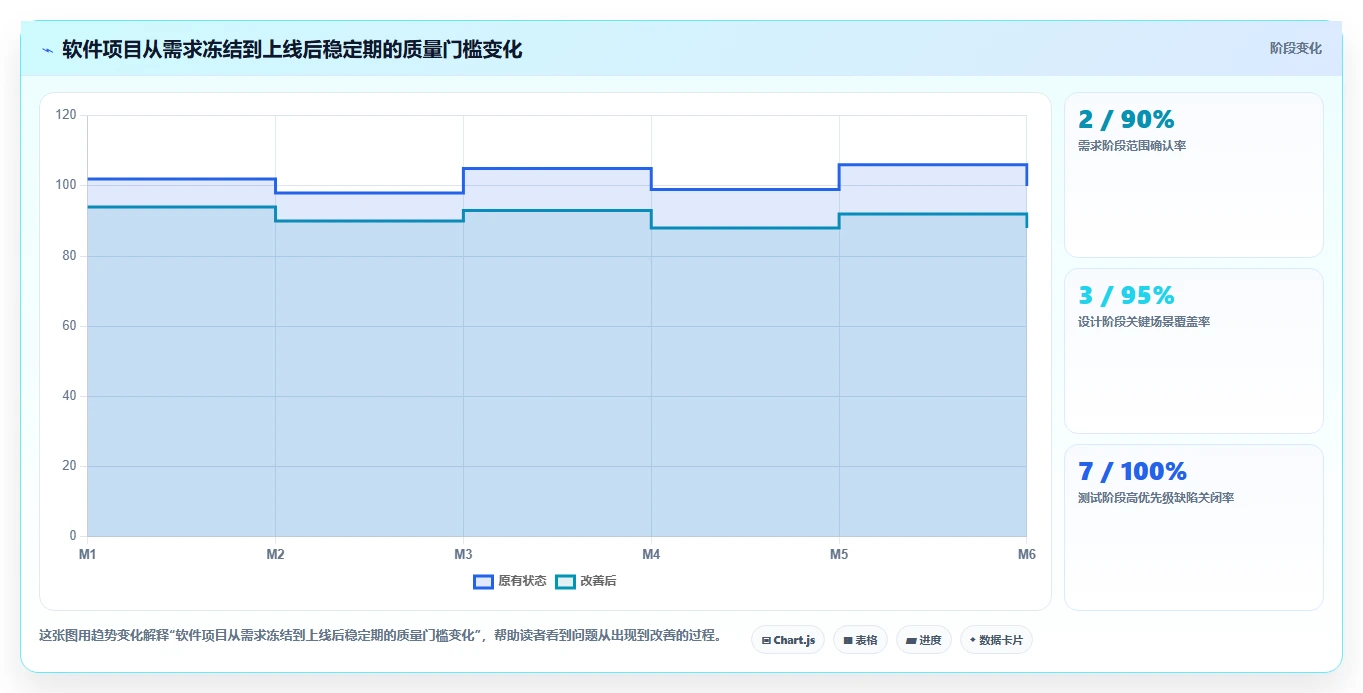
Task: Click the chart description sentence below the chart
Action: 380,636
